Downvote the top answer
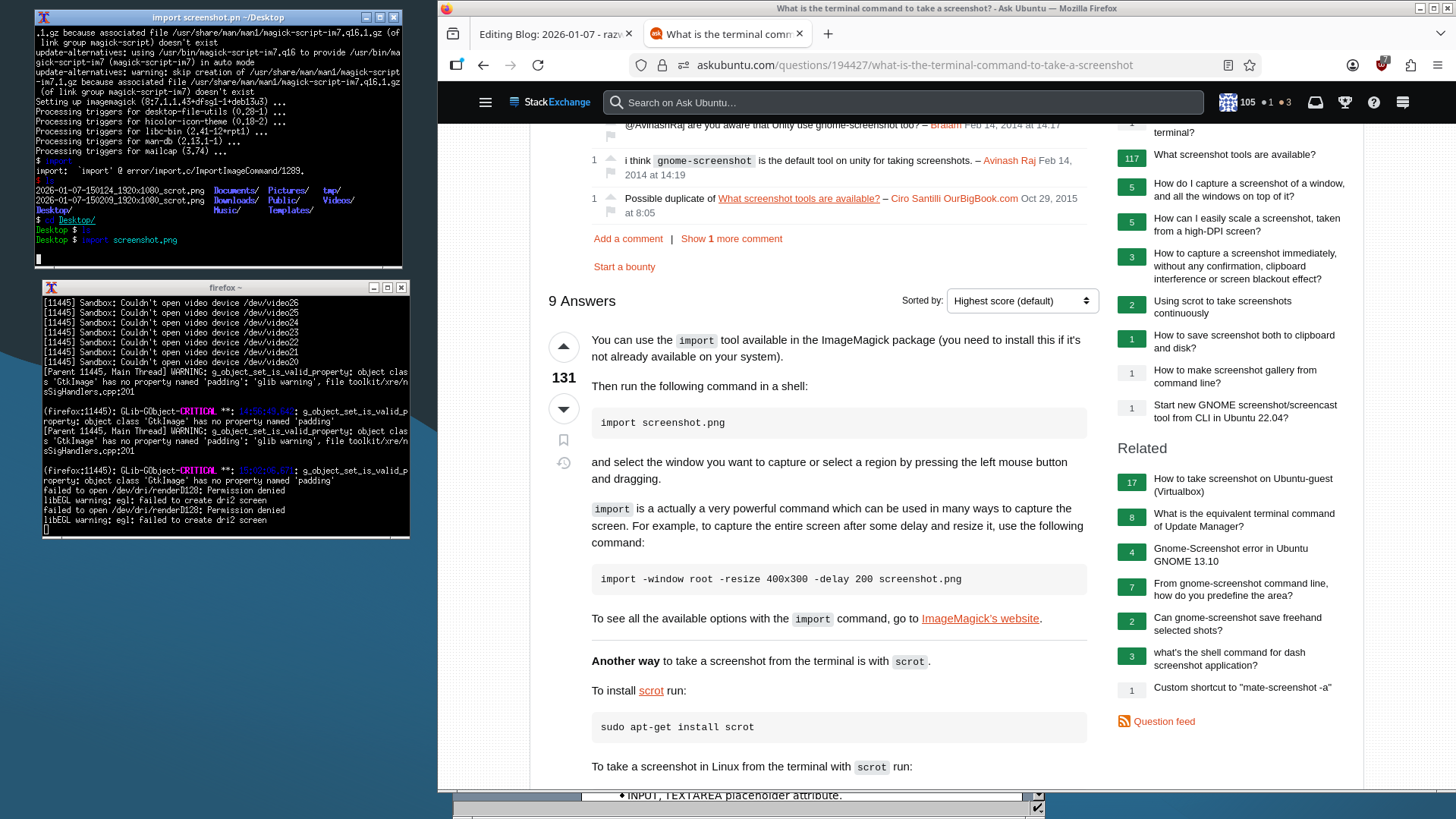This screenshot has width=1456, height=819. pyautogui.click(x=564, y=409)
